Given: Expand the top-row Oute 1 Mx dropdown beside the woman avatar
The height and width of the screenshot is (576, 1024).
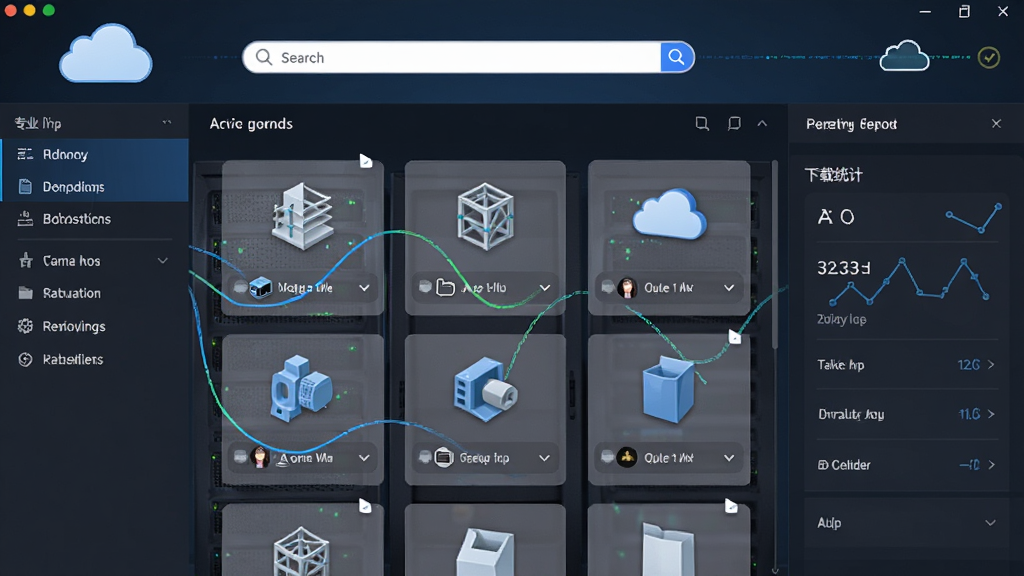Looking at the screenshot, I should tap(729, 288).
